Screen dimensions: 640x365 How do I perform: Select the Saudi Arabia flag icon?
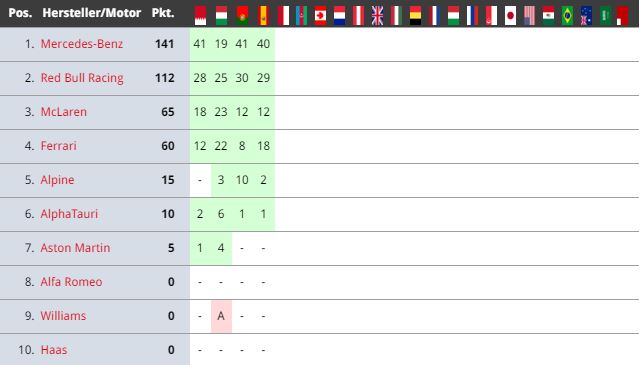coord(605,16)
